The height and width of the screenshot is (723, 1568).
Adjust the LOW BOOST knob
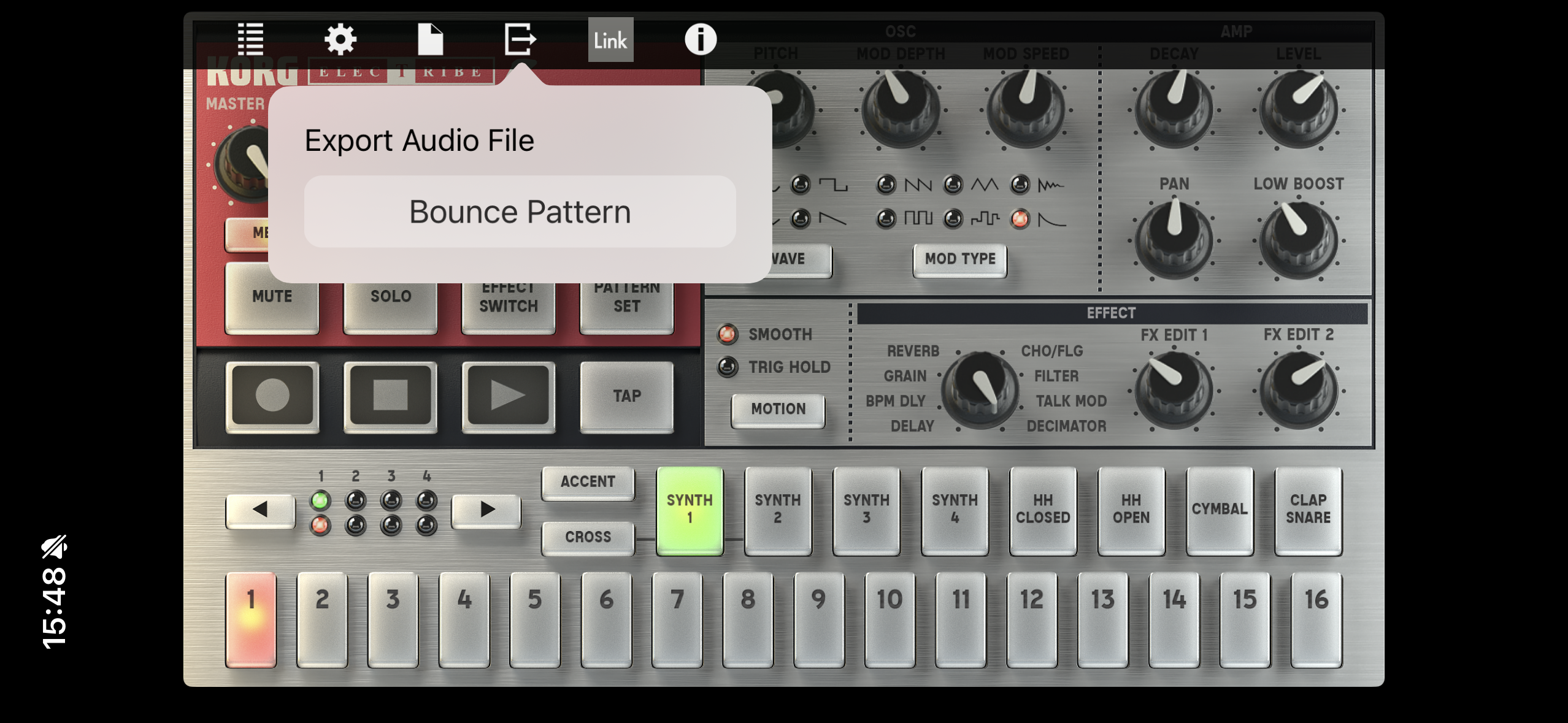click(x=1298, y=239)
